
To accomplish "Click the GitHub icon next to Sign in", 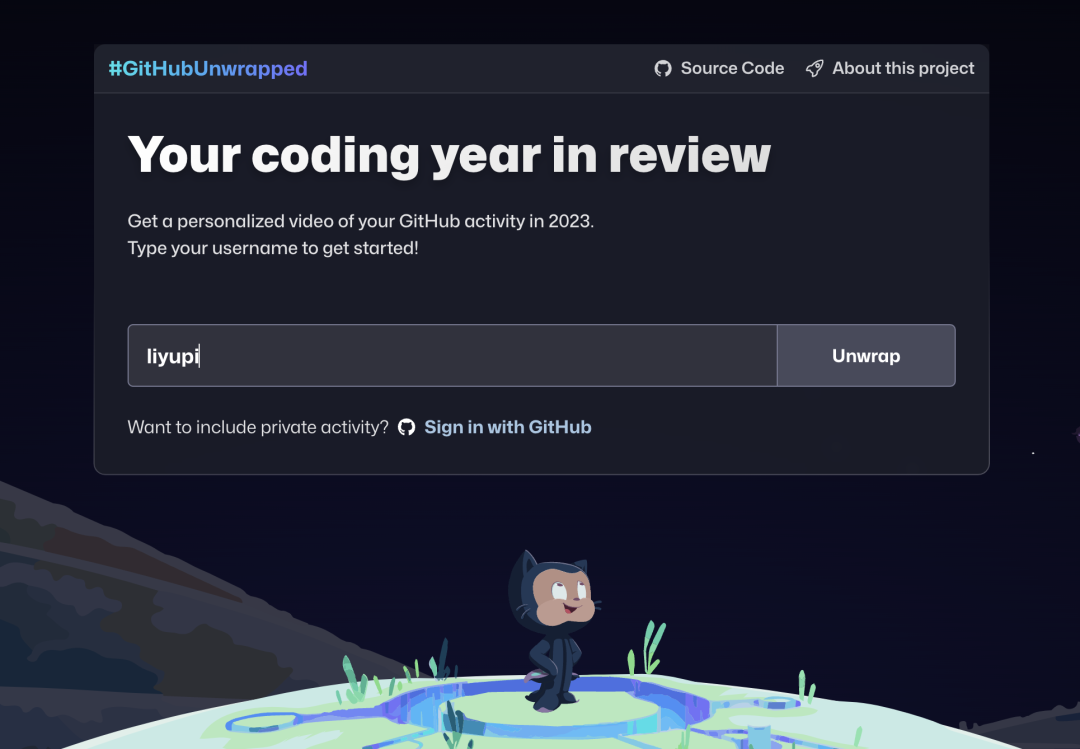I will pyautogui.click(x=406, y=427).
